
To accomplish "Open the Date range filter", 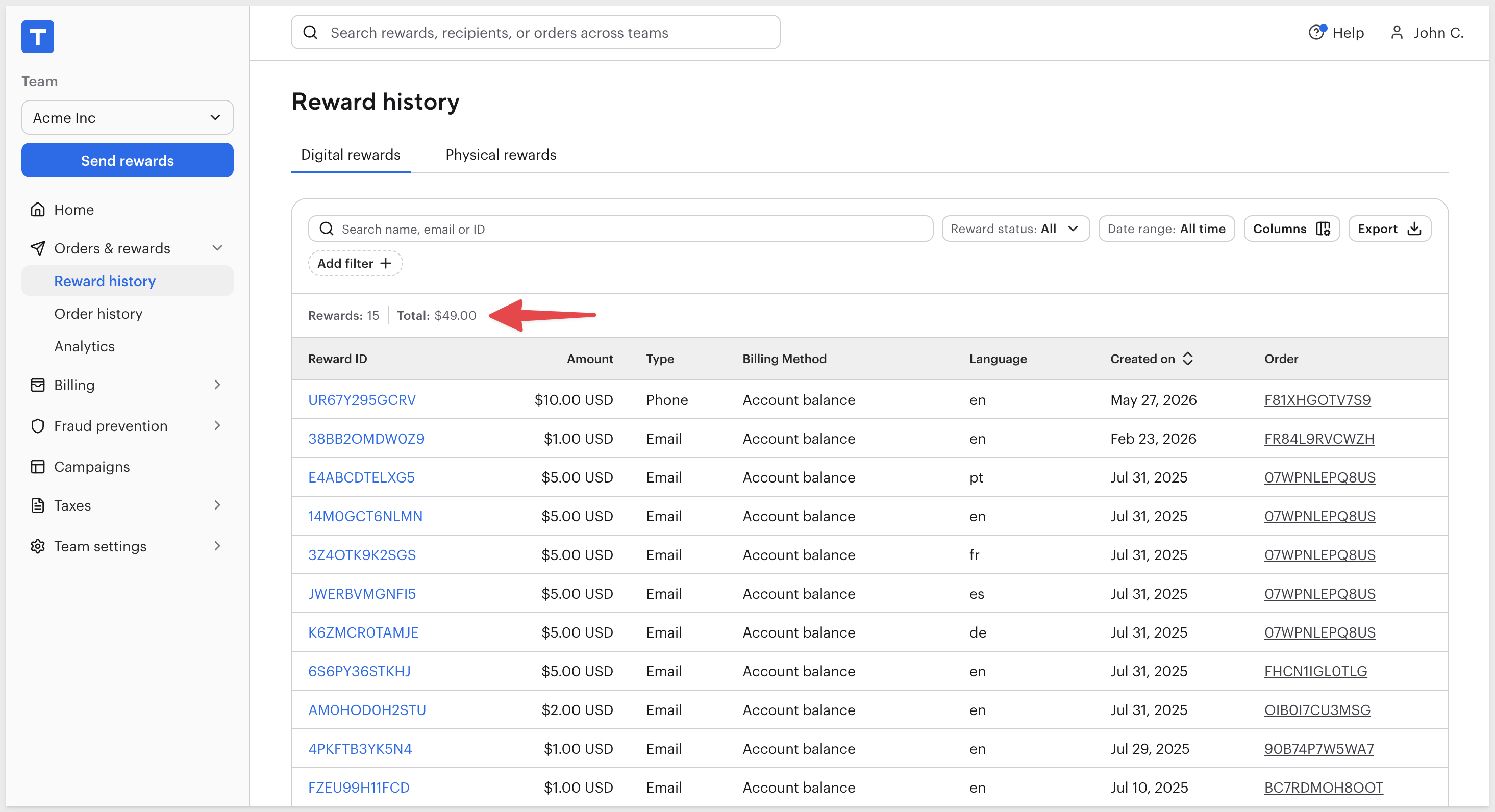I will click(x=1166, y=229).
